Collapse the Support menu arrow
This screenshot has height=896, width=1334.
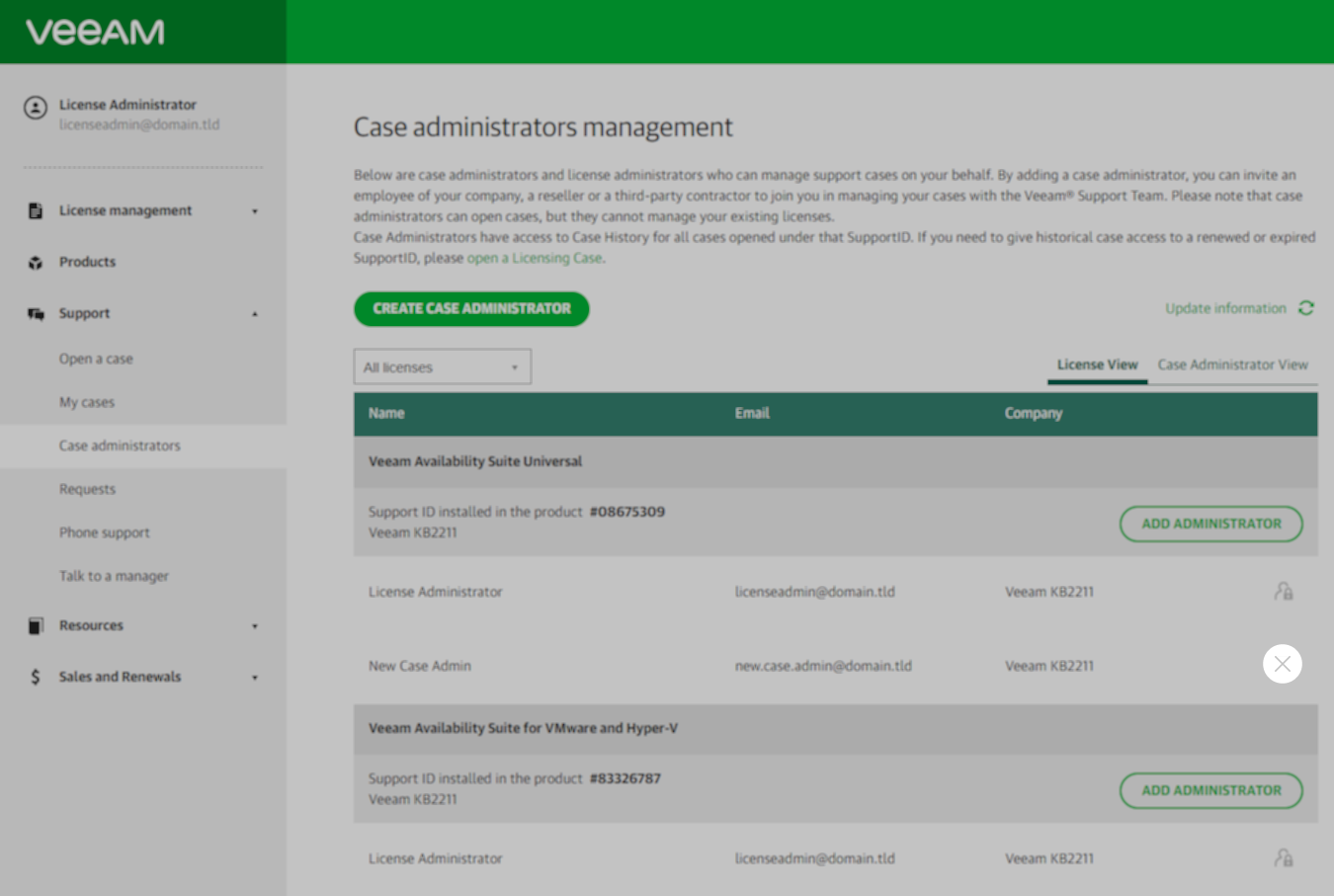(x=255, y=314)
